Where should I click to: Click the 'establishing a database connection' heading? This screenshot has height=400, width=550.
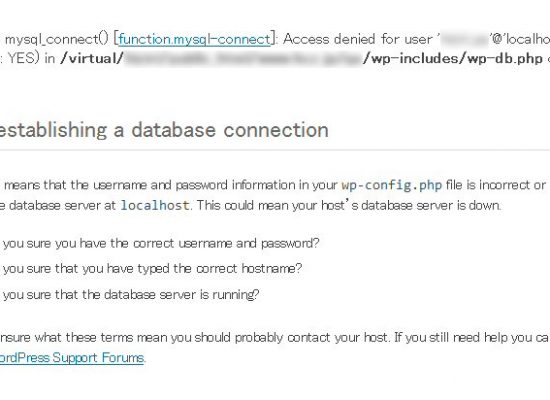point(164,130)
